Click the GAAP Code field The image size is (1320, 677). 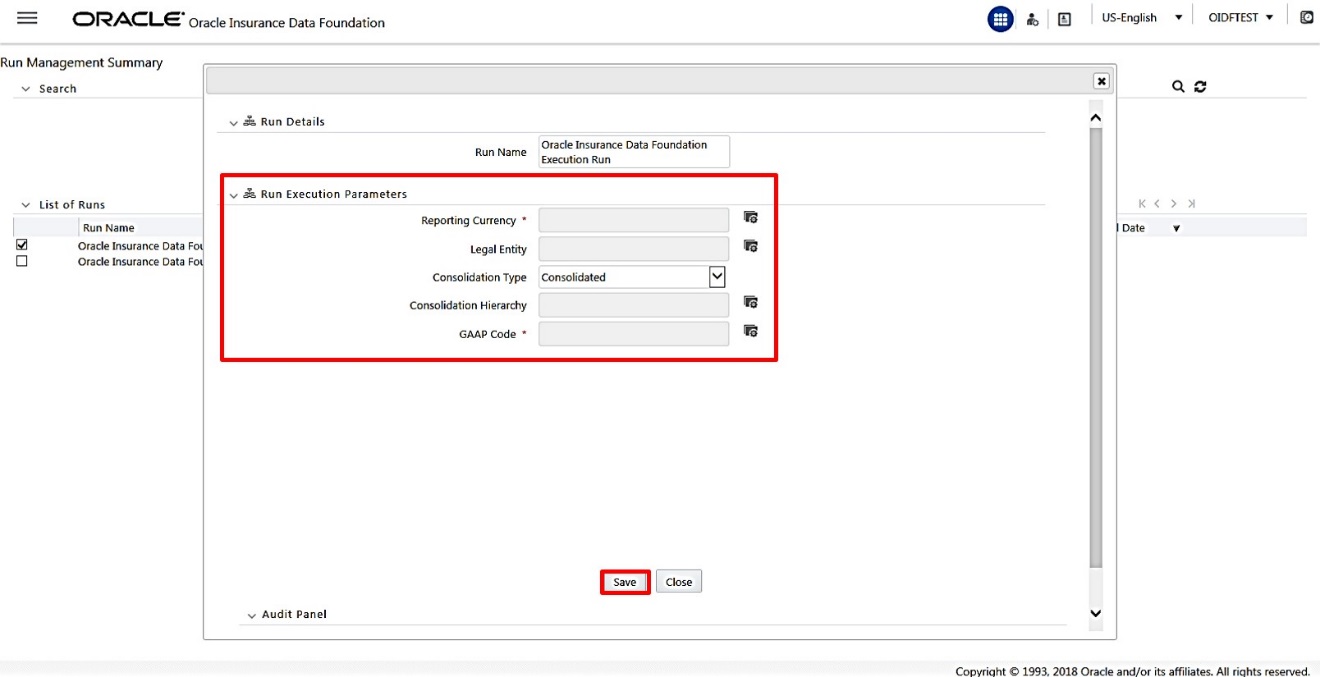634,334
